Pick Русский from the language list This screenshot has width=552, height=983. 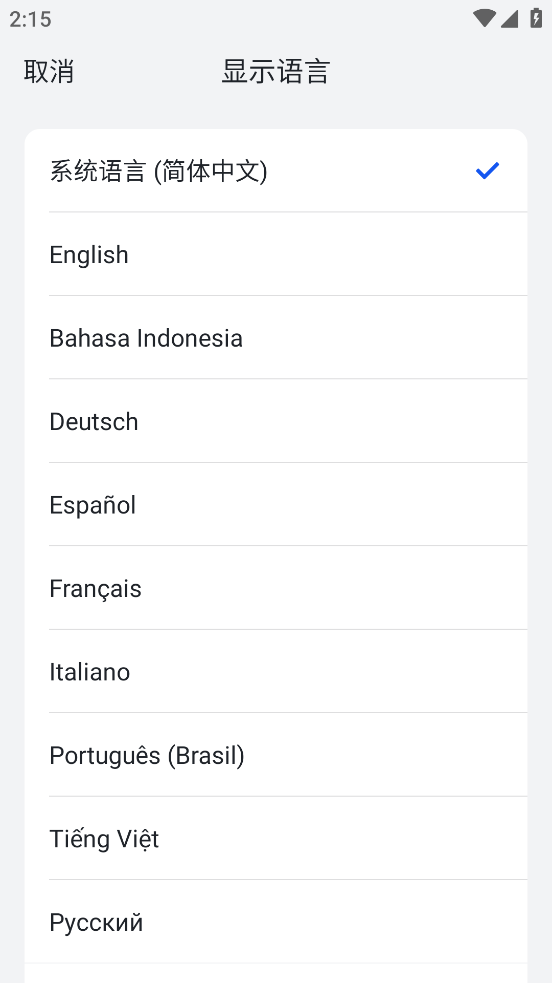coord(276,921)
